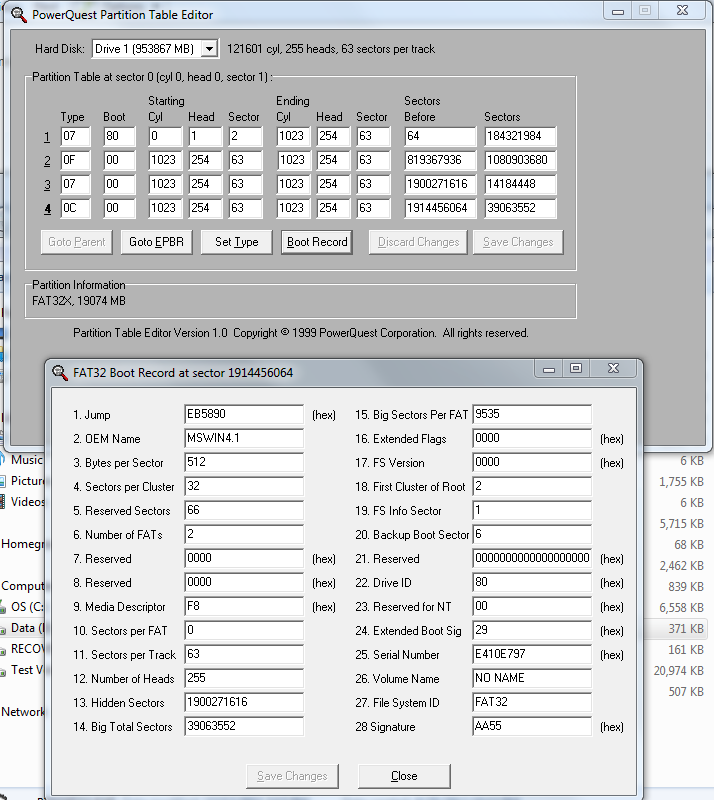This screenshot has height=800, width=714.
Task: Click the Serial Number field
Action: point(531,655)
